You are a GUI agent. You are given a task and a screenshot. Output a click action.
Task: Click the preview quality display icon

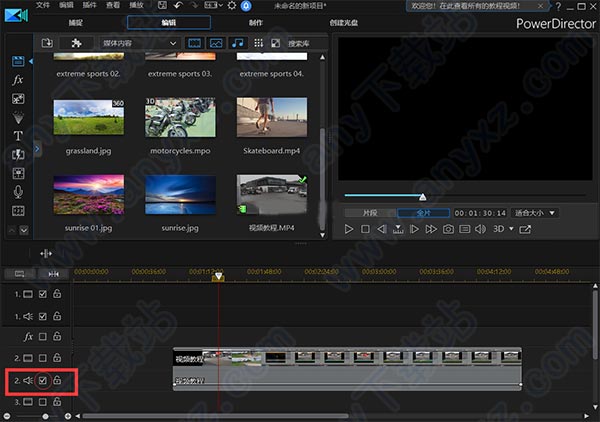click(465, 229)
